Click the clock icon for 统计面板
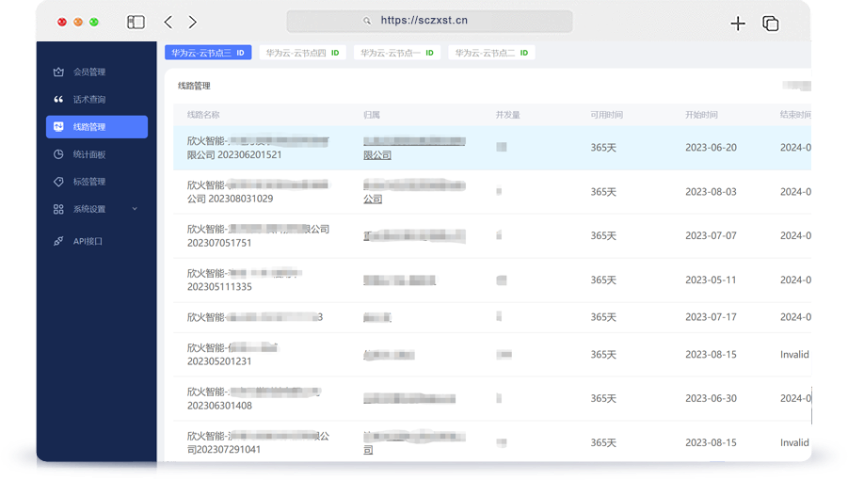This screenshot has width=848, height=480. [58, 155]
